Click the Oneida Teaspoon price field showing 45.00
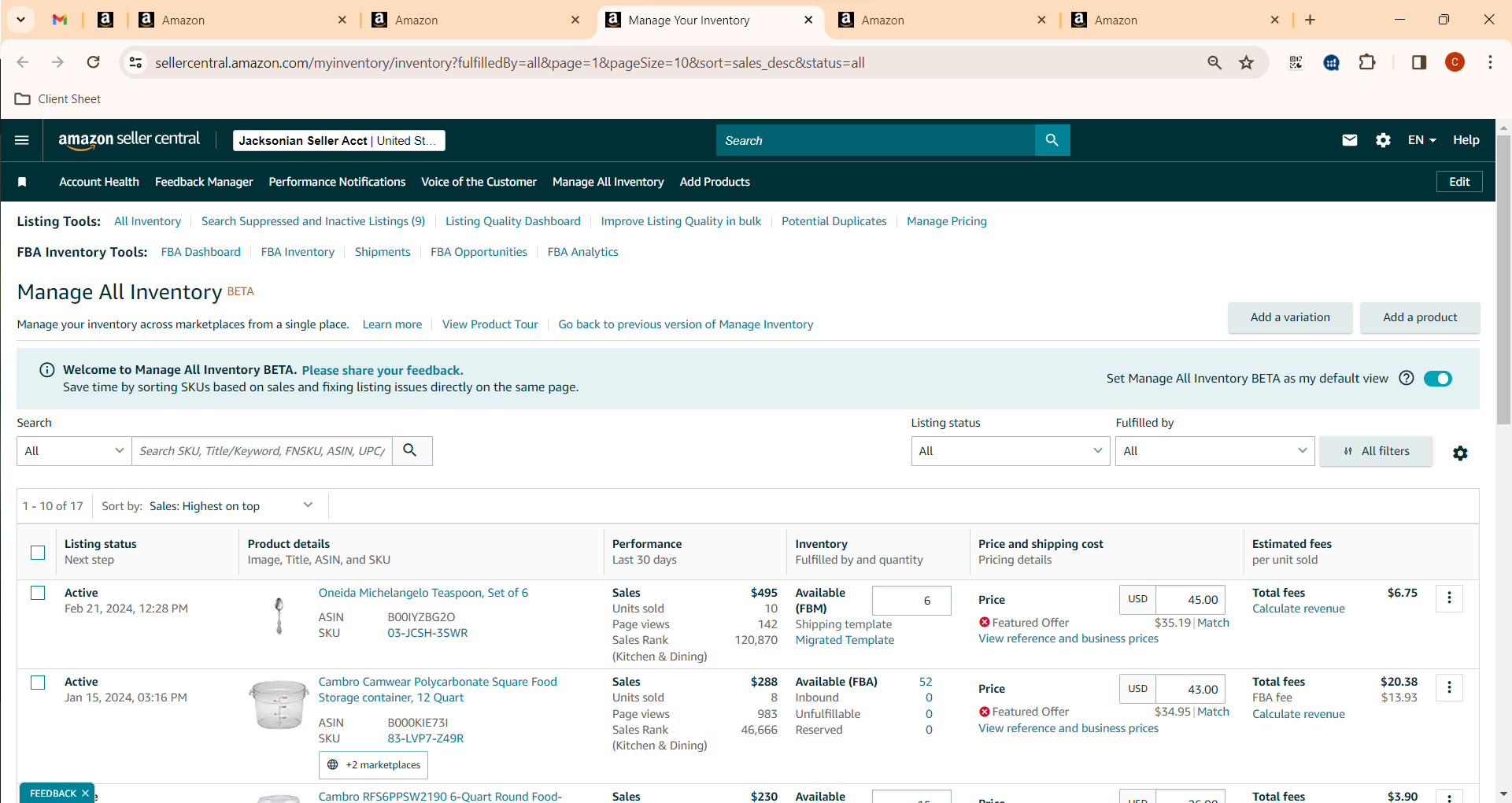This screenshot has width=1512, height=803. [x=1190, y=600]
